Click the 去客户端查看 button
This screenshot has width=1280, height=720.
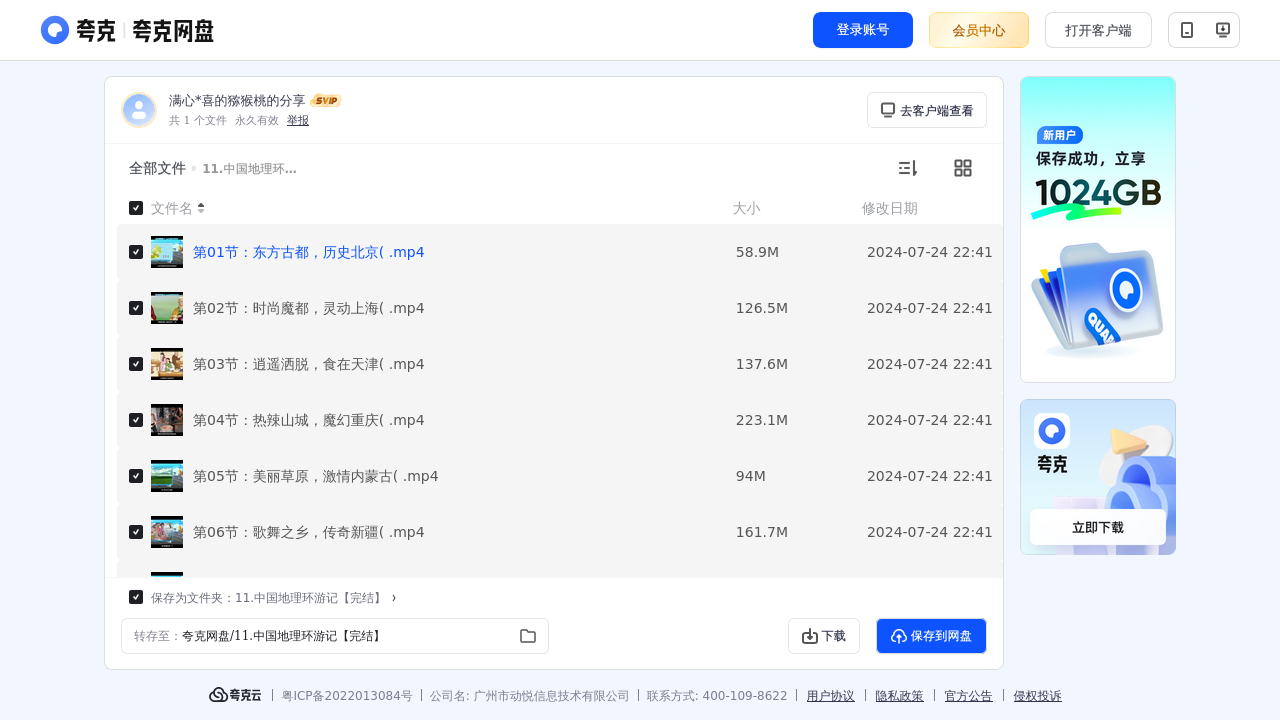[x=927, y=110]
